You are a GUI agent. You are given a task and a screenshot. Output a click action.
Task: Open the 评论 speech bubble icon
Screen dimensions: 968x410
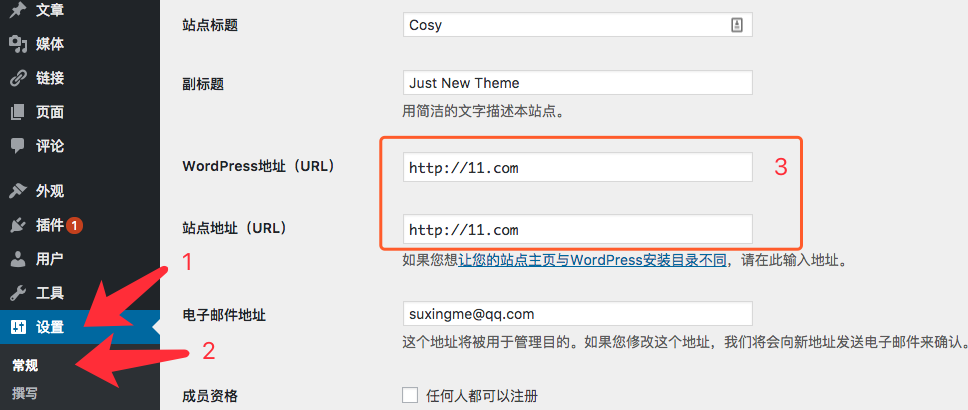pos(18,146)
